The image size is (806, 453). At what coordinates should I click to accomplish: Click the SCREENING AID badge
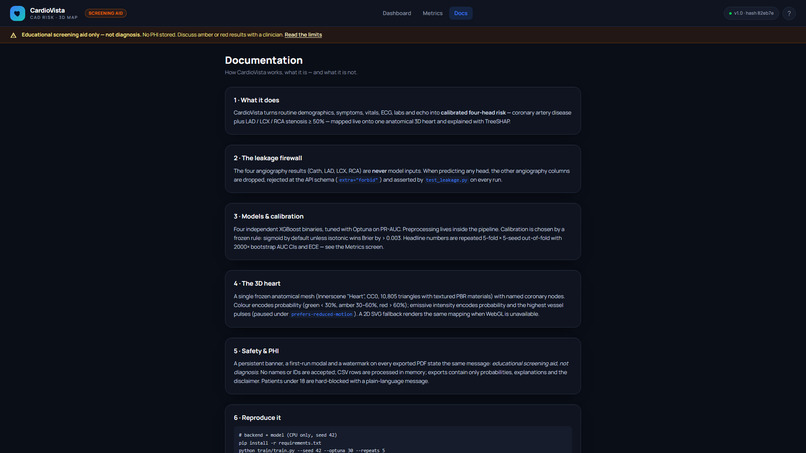[106, 13]
